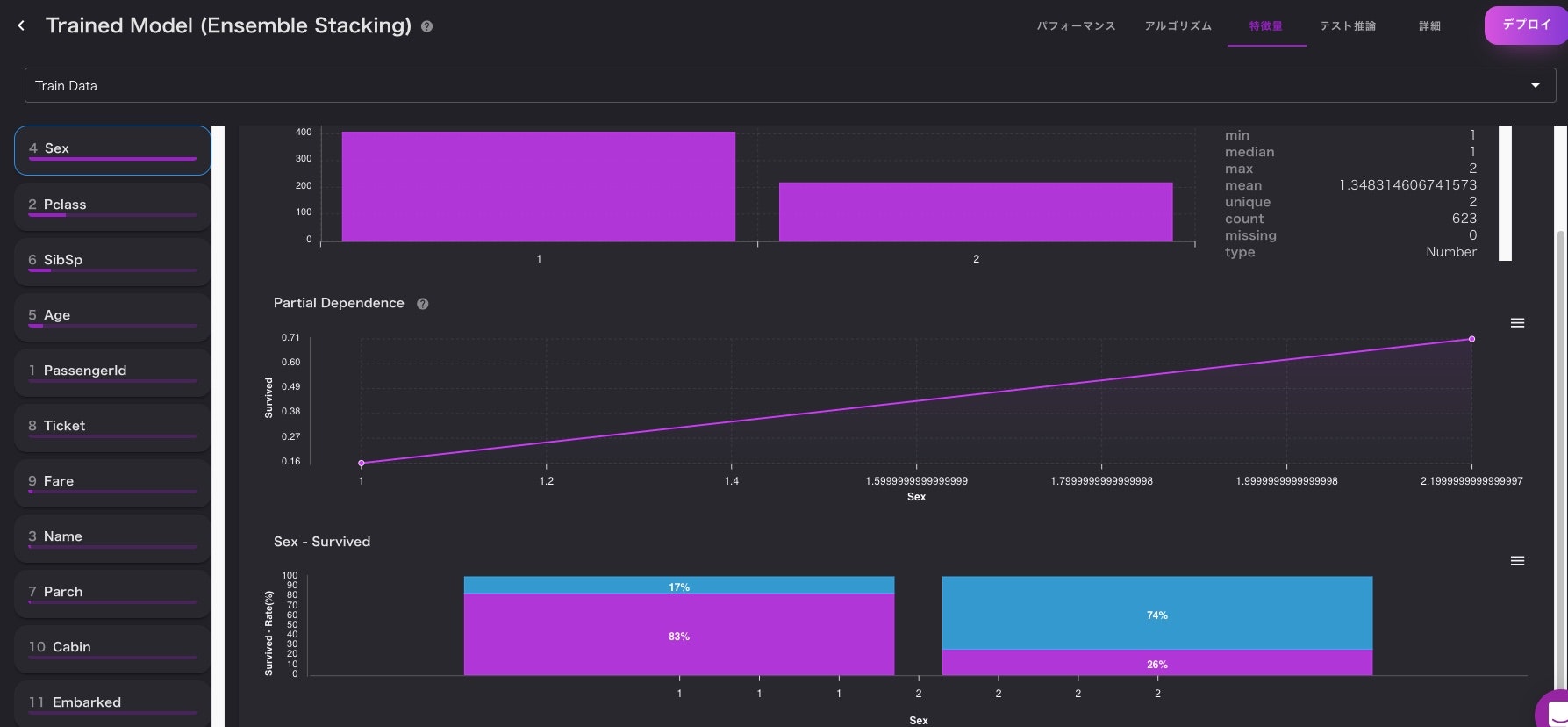This screenshot has width=1568, height=727.
Task: Select the Age feature in the list
Action: pyautogui.click(x=112, y=317)
